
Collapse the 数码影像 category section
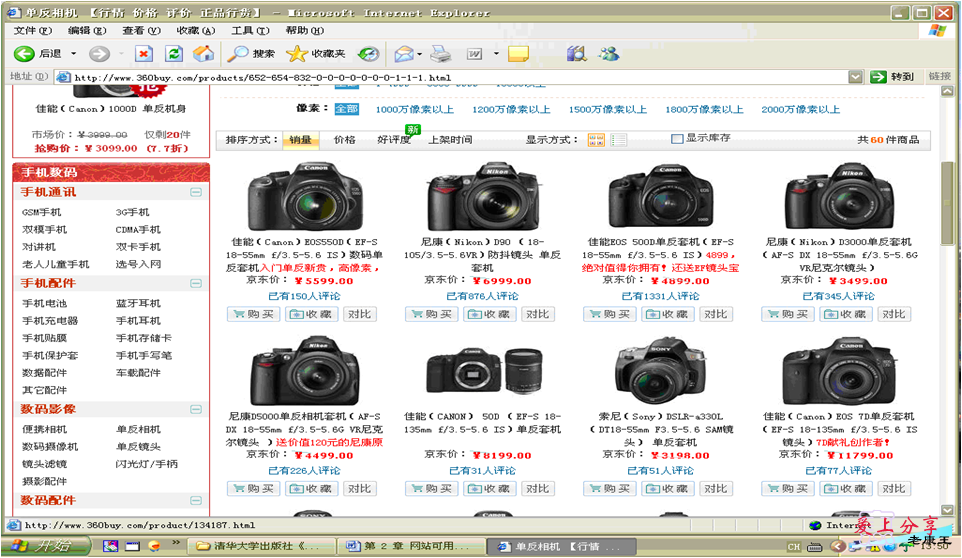click(196, 409)
